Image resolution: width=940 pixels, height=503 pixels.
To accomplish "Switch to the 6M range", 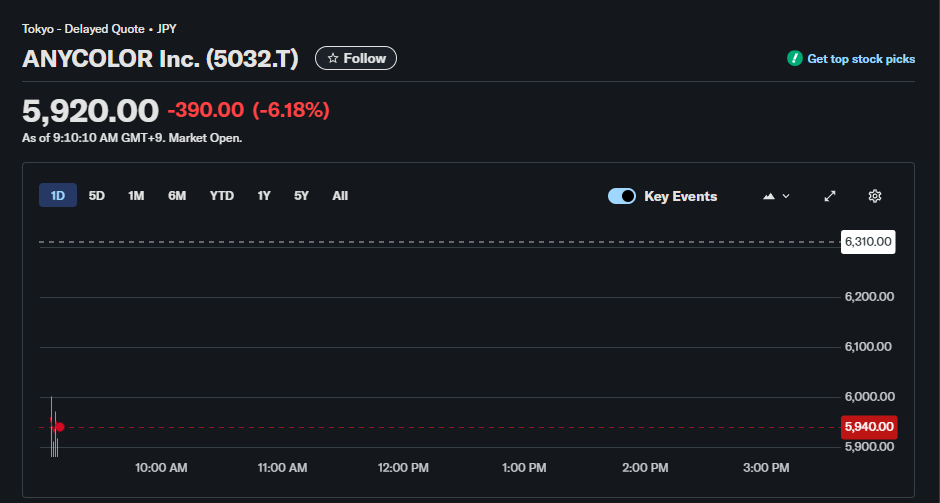I will (177, 195).
